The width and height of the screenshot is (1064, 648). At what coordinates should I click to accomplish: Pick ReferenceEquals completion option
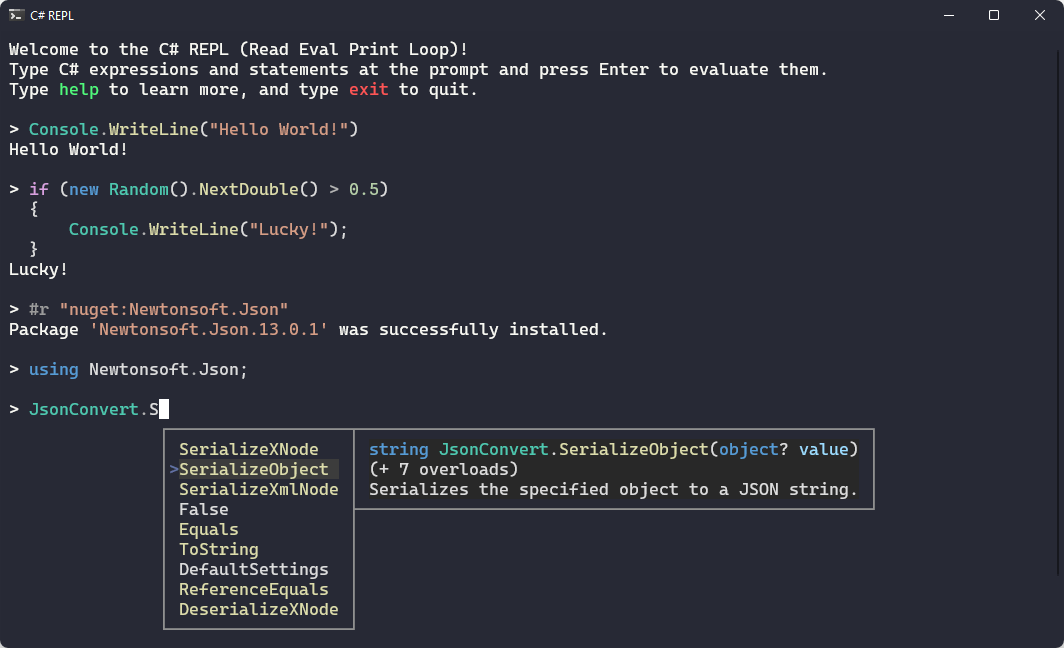pos(253,589)
